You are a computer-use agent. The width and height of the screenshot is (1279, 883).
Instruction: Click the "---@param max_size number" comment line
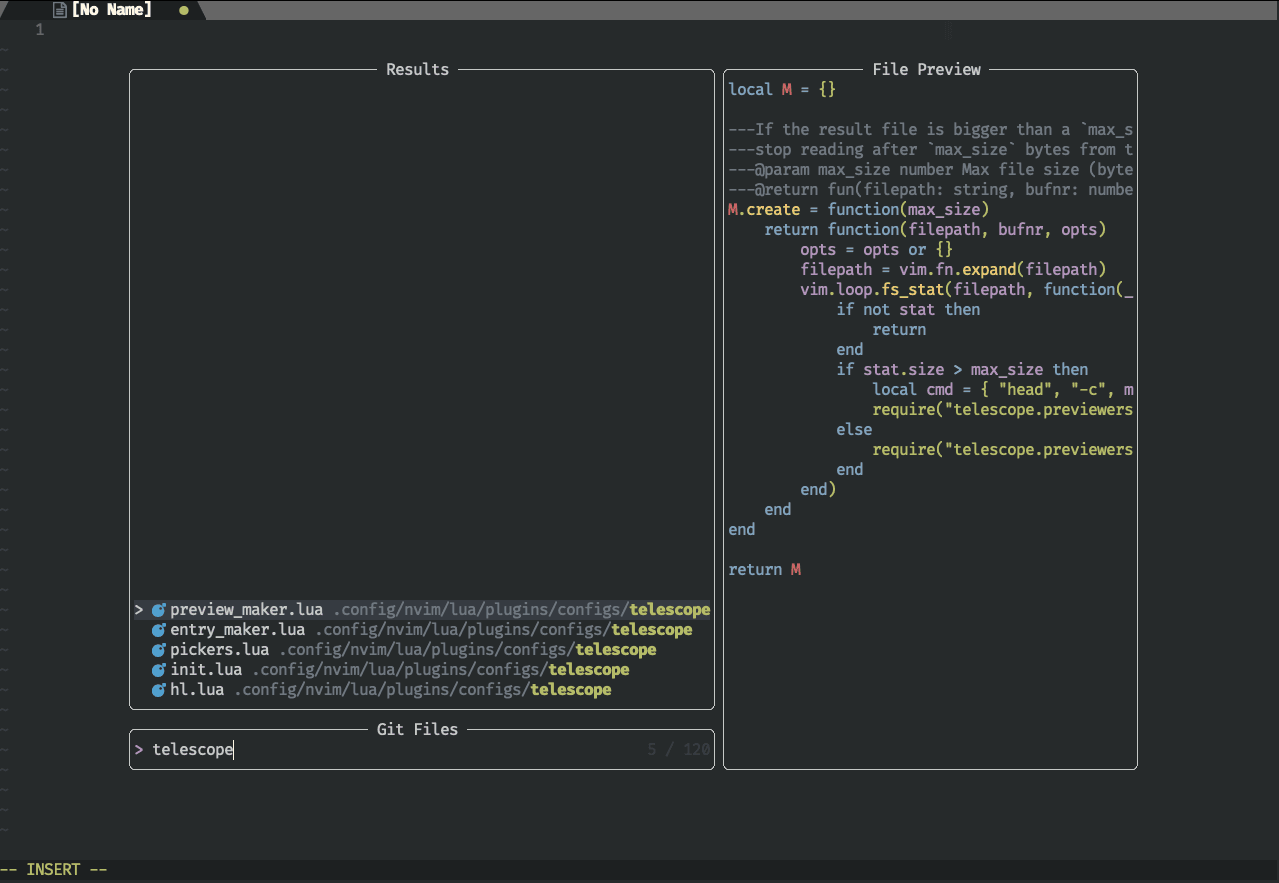pyautogui.click(x=931, y=170)
